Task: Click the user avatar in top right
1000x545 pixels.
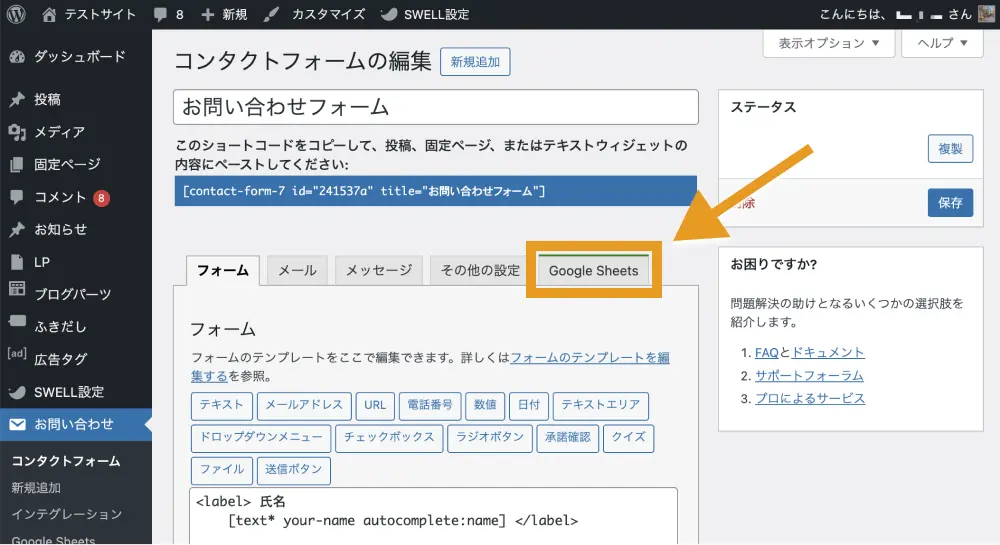Action: [986, 15]
